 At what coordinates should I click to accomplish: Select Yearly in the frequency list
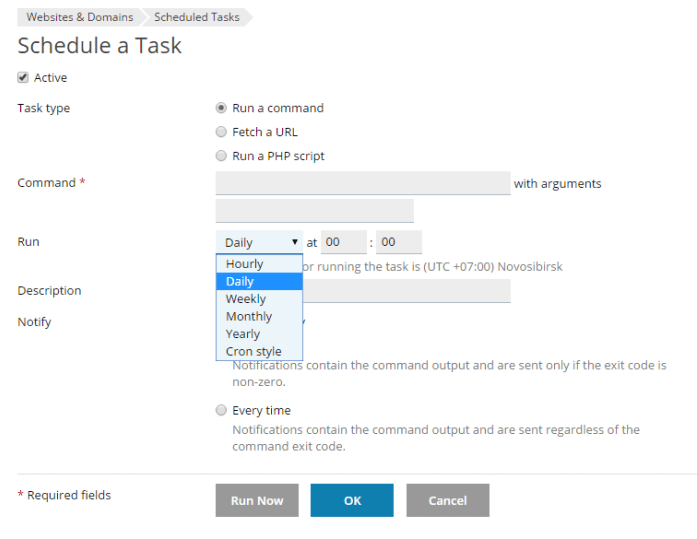pos(243,334)
